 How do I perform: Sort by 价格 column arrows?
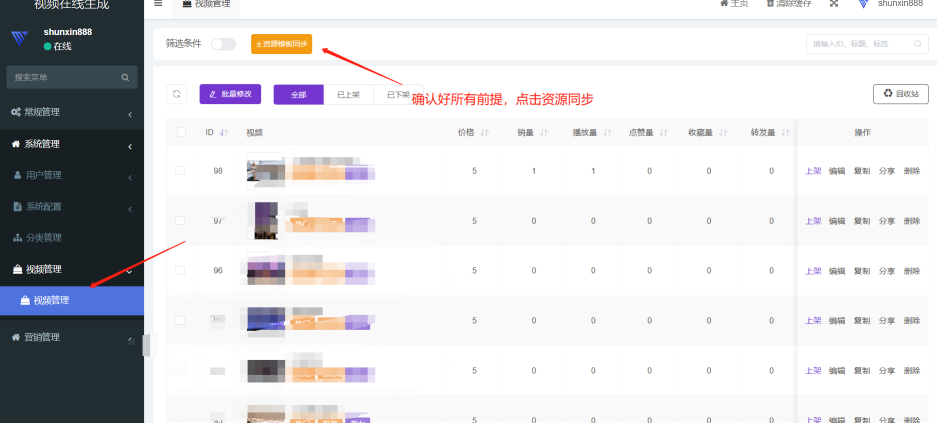[485, 133]
